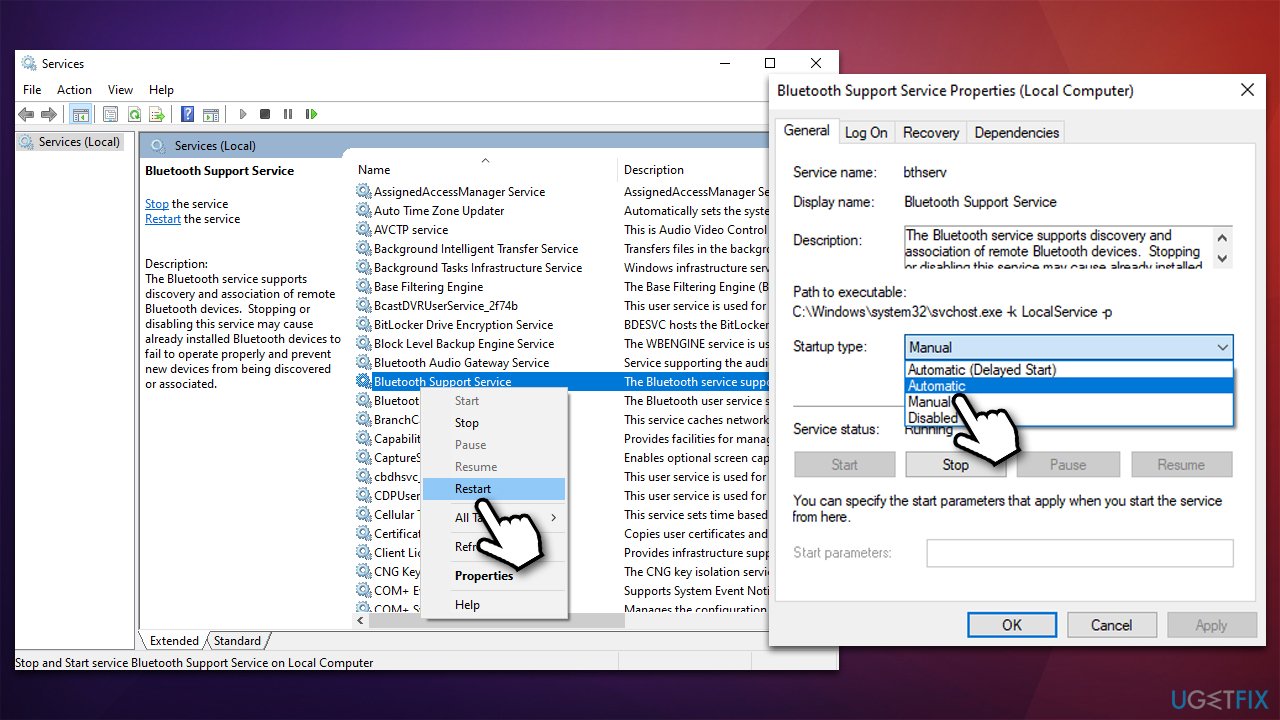Click gear icon beside Base Filtering Engine
Screen dimensions: 1280x720
pyautogui.click(x=364, y=286)
